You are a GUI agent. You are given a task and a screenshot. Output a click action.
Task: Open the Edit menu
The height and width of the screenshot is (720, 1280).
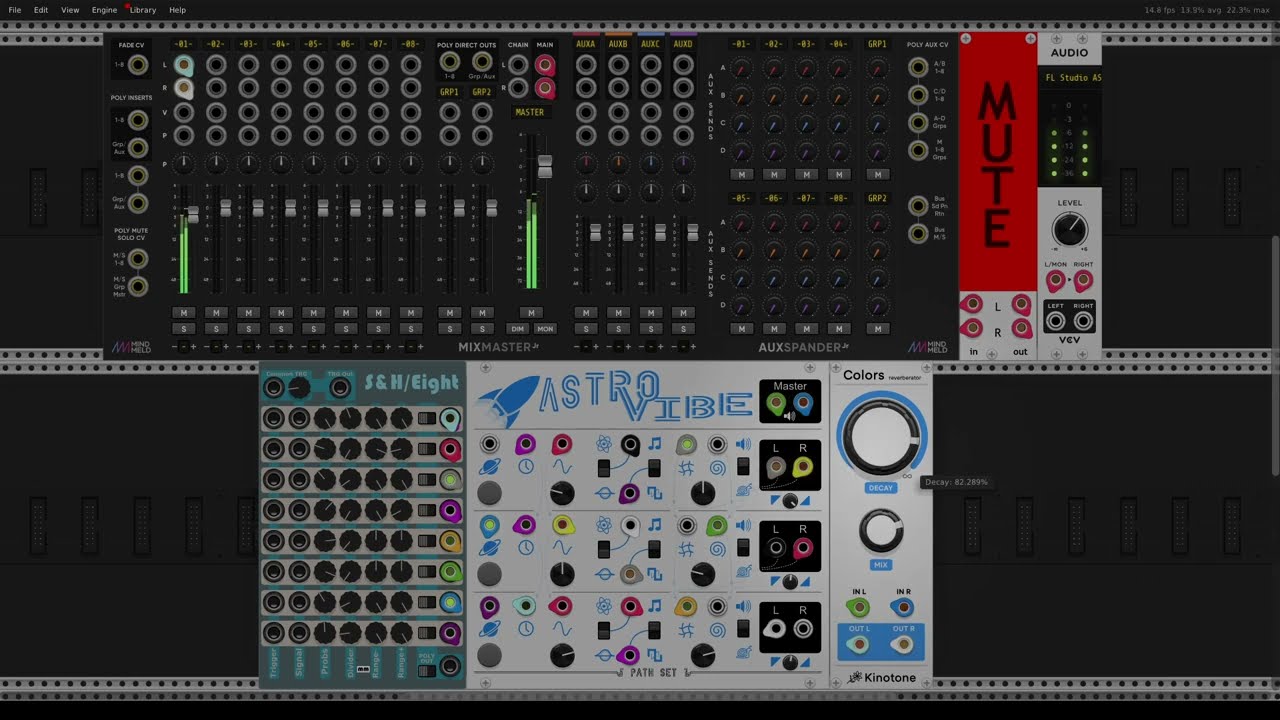[x=41, y=10]
